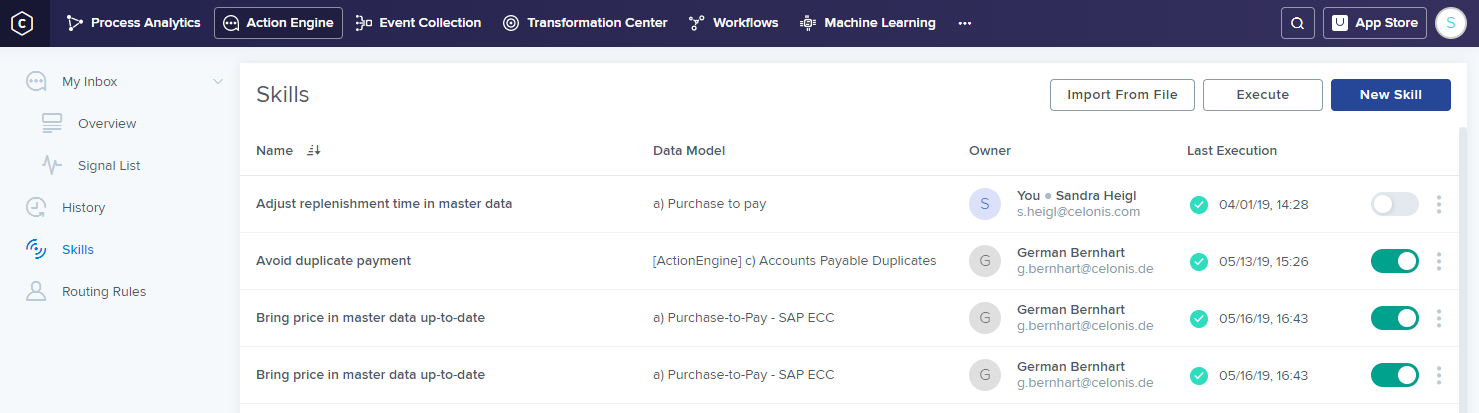Viewport: 1479px width, 413px height.
Task: Open Avoid duplicate payment skill
Action: [334, 261]
